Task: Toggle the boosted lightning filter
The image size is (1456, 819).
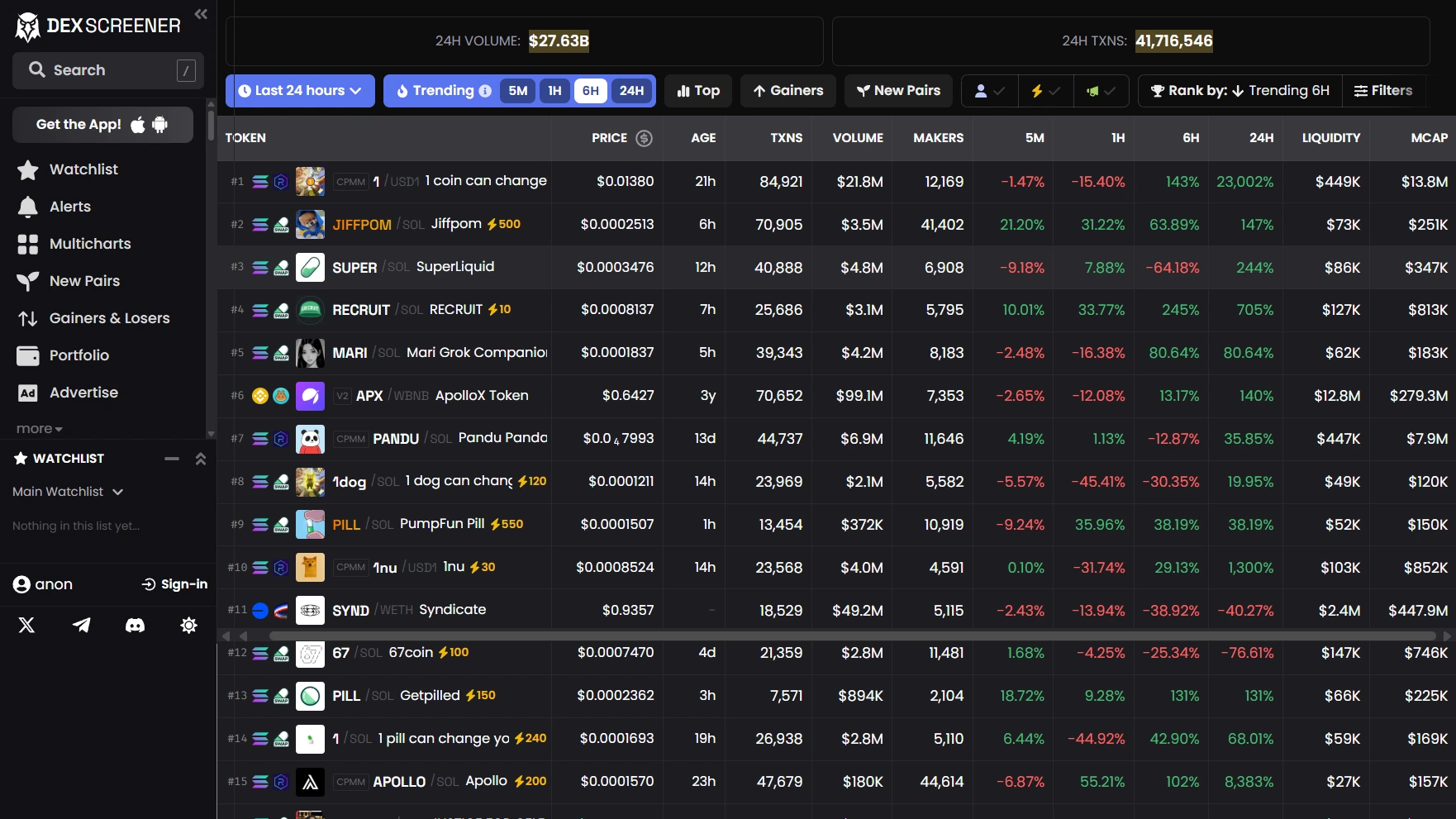Action: (1045, 91)
